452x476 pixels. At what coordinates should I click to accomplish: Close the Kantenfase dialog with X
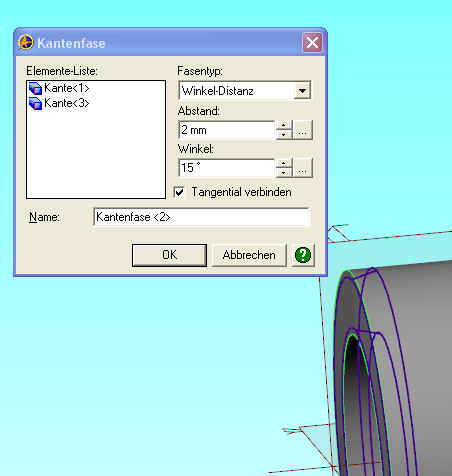[x=312, y=42]
